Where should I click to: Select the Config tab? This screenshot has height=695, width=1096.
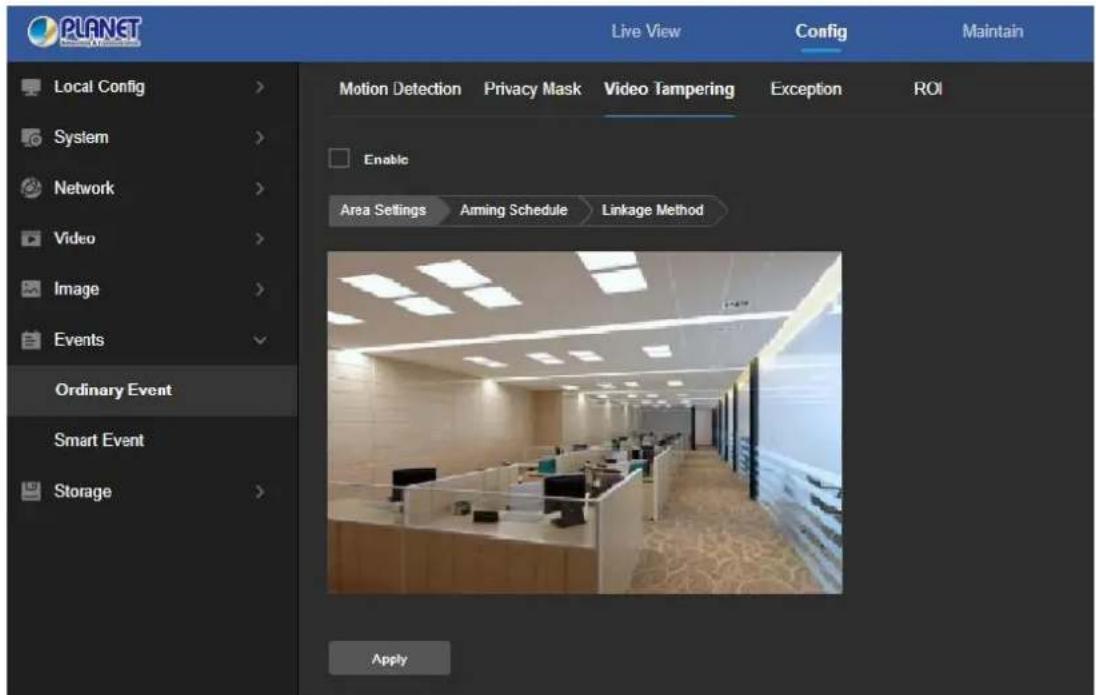pos(821,31)
